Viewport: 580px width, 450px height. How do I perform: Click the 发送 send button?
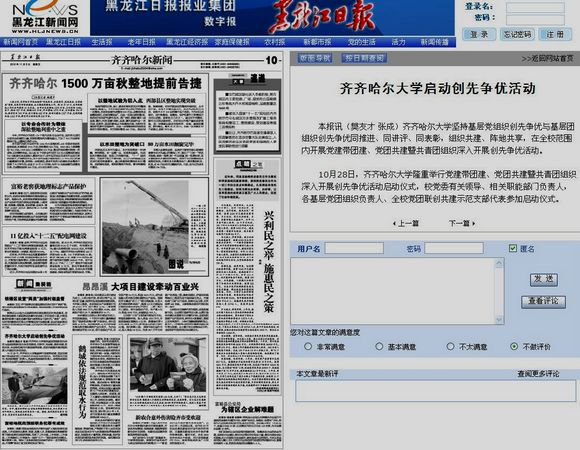543,279
